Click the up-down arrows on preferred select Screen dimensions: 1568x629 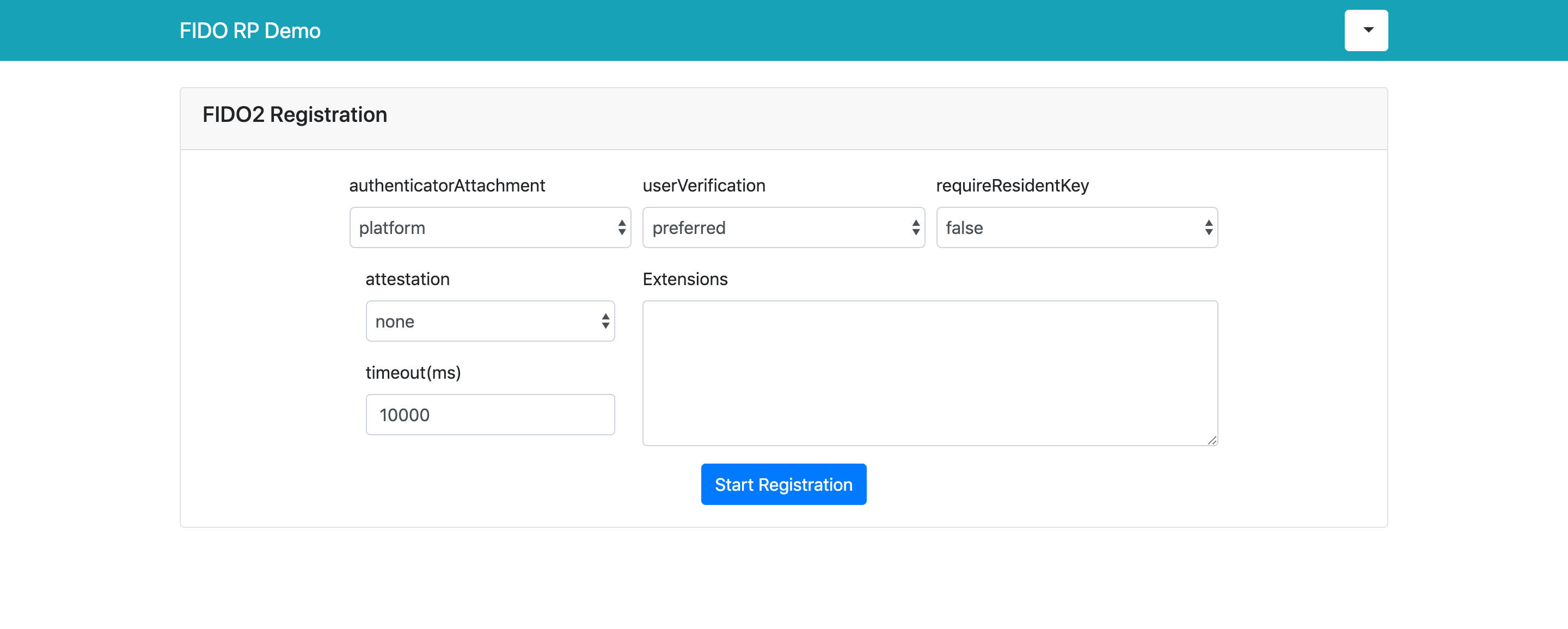(915, 227)
